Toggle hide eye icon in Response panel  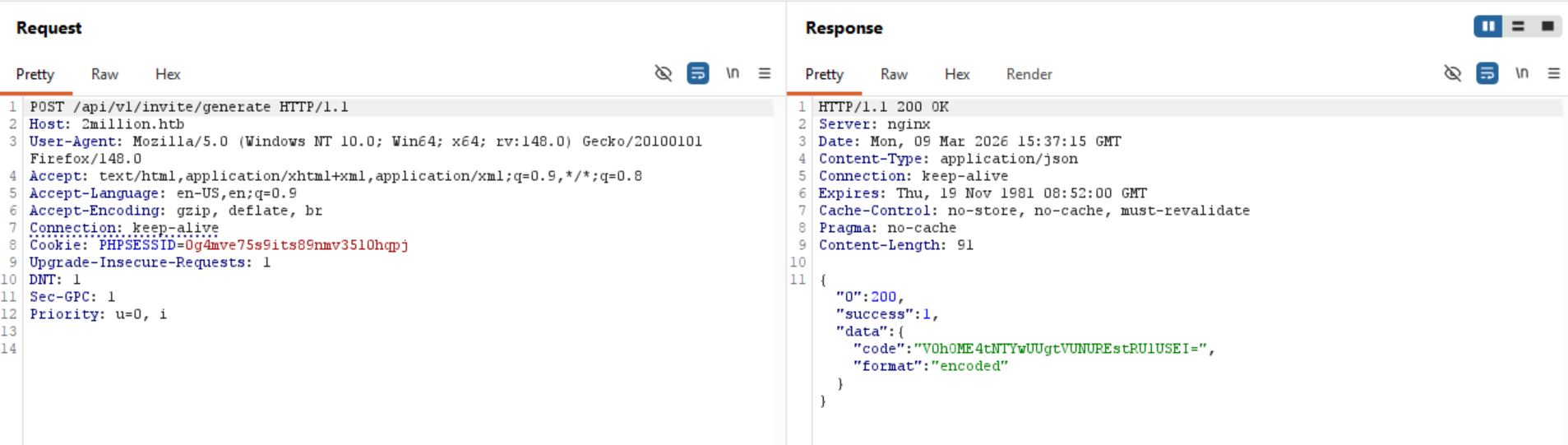tap(1453, 74)
